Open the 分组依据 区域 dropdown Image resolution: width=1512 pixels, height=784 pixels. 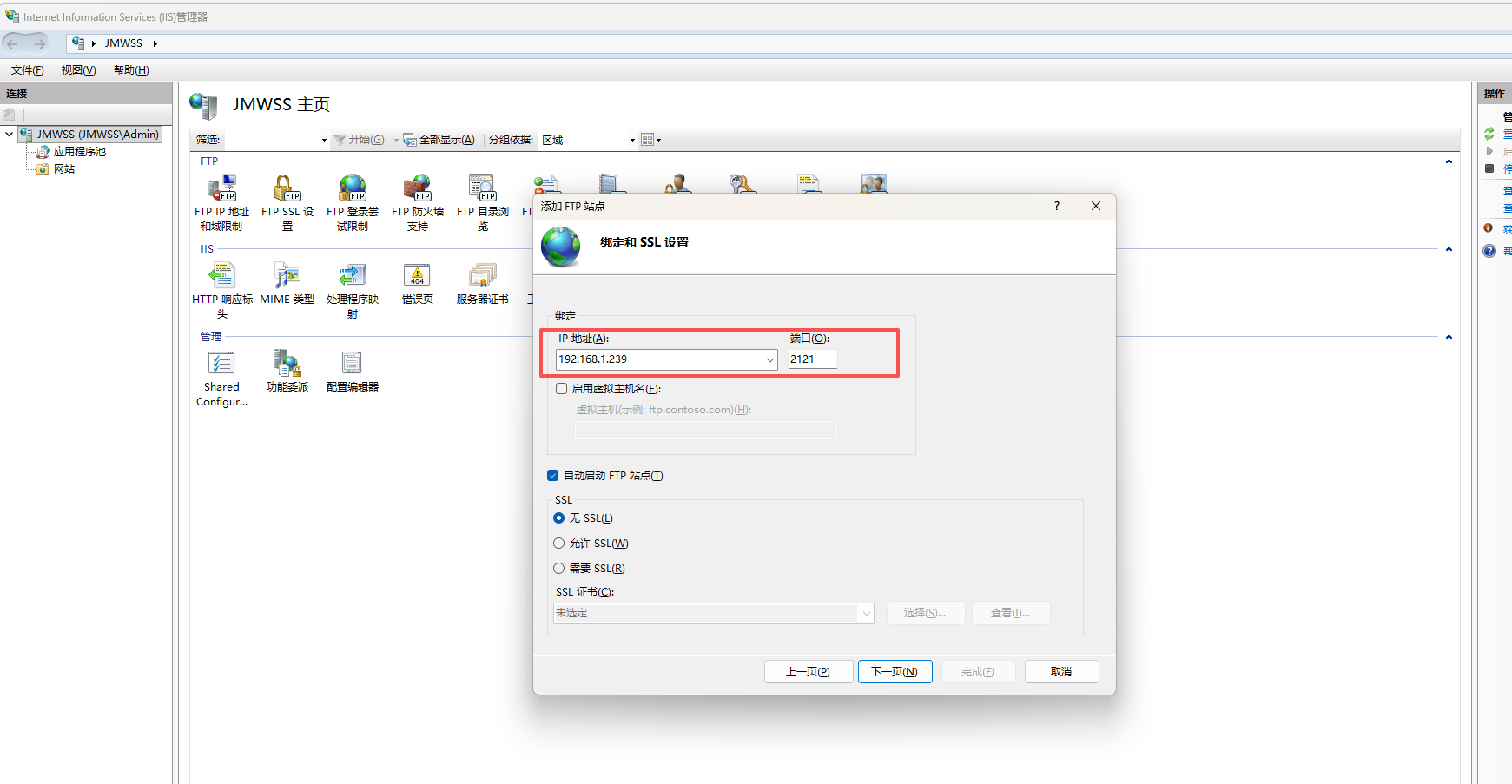coord(631,141)
